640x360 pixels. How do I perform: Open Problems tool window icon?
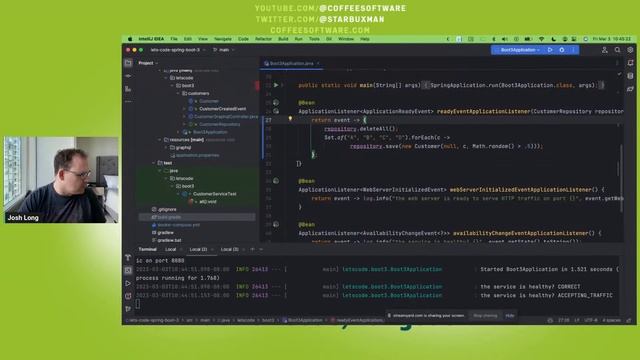tap(128, 296)
